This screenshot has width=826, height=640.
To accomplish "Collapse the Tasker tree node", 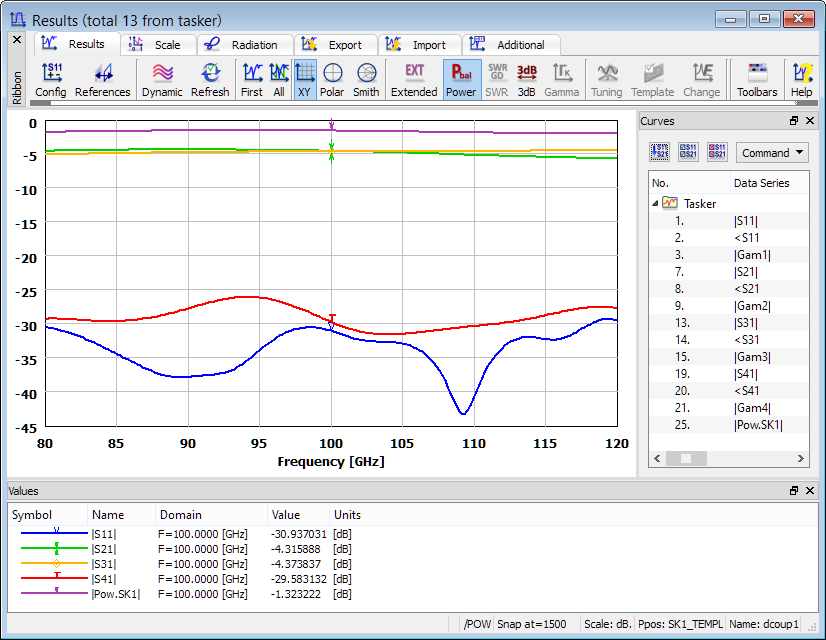I will pyautogui.click(x=656, y=203).
